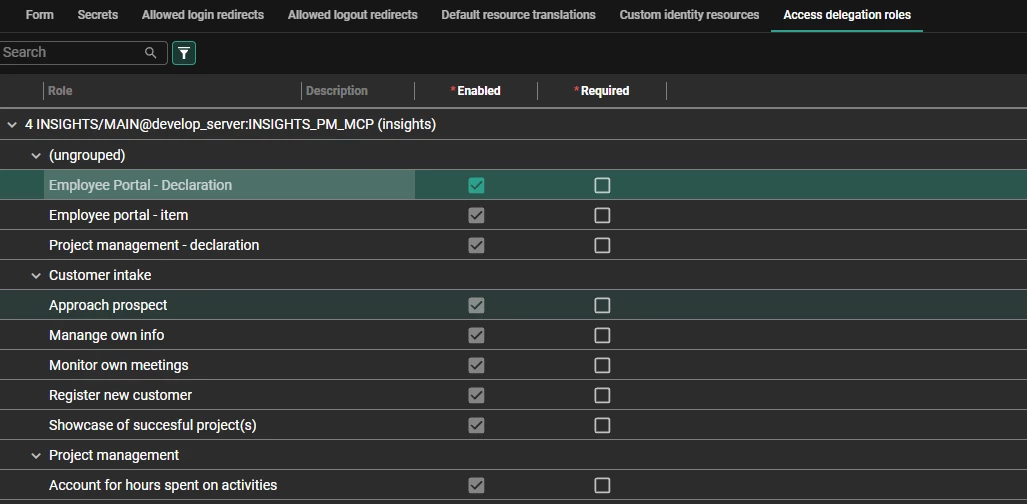
Task: Collapse the INSIGHTS_PM_MCP group
Action: [x=12, y=125]
